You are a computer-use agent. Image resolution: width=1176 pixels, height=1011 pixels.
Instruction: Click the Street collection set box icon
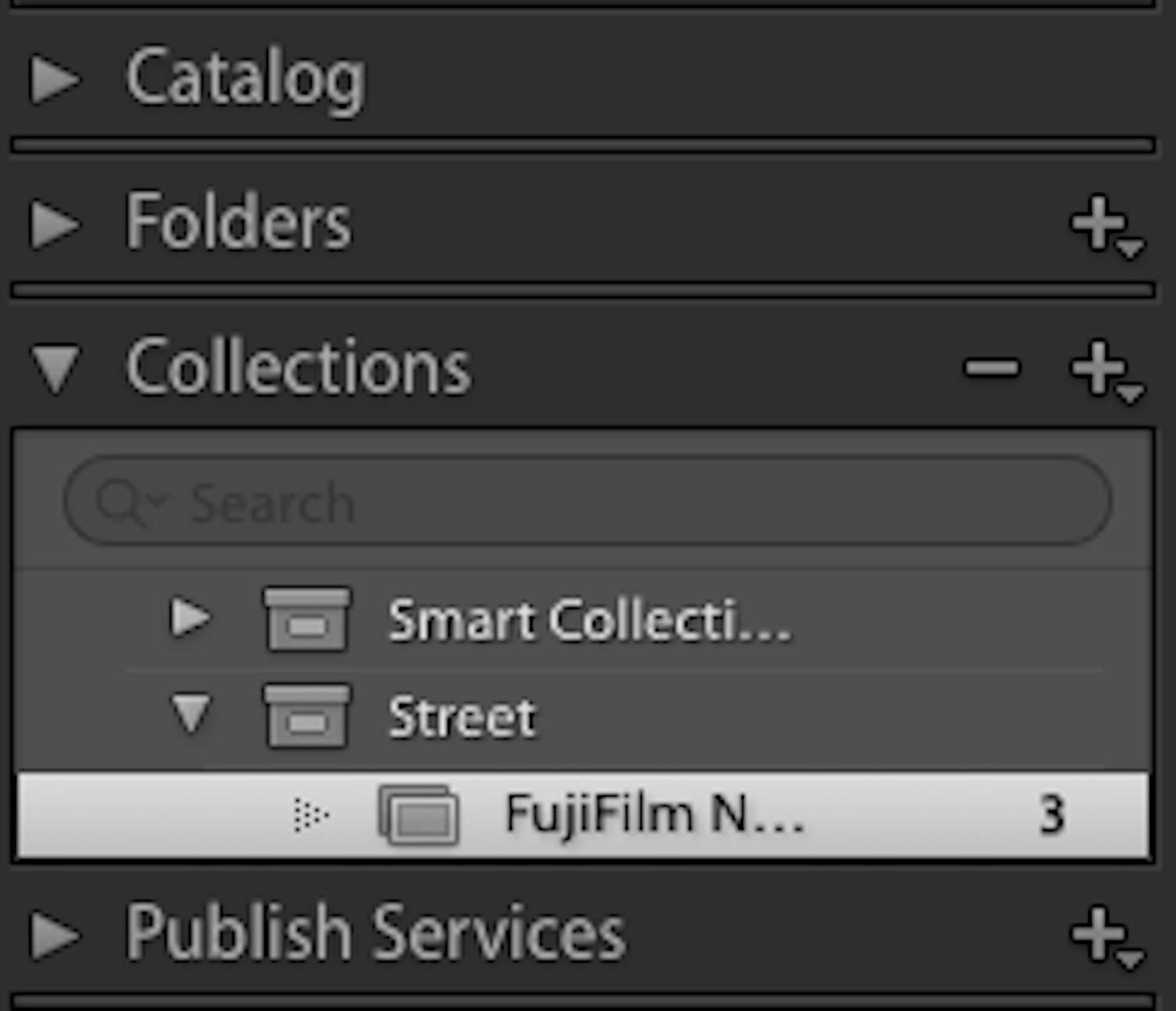[x=307, y=716]
